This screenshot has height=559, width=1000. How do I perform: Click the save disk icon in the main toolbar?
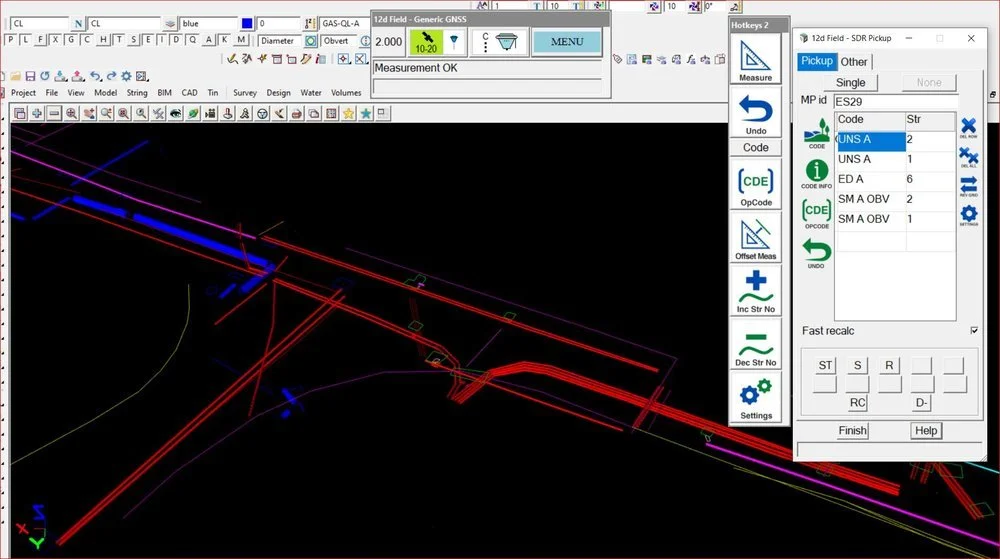point(30,76)
